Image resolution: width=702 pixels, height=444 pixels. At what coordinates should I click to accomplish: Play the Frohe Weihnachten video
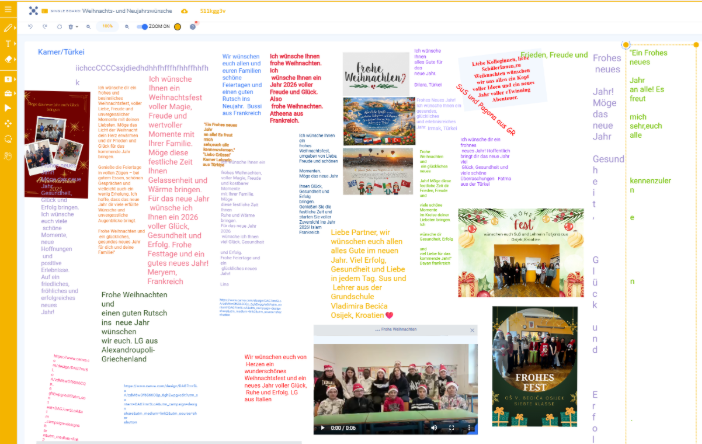323,427
